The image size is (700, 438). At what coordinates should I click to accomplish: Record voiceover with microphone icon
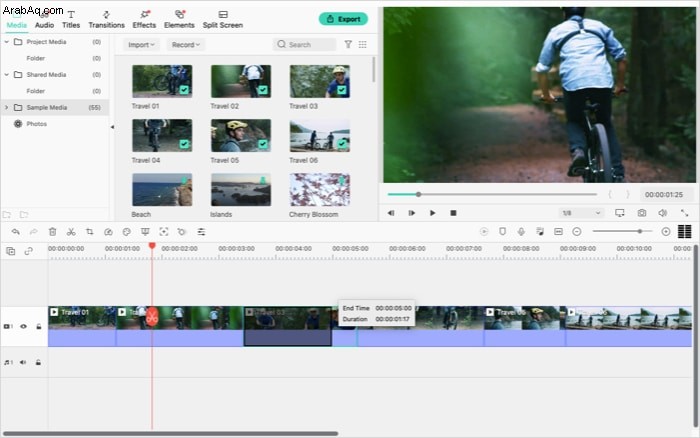tap(521, 231)
